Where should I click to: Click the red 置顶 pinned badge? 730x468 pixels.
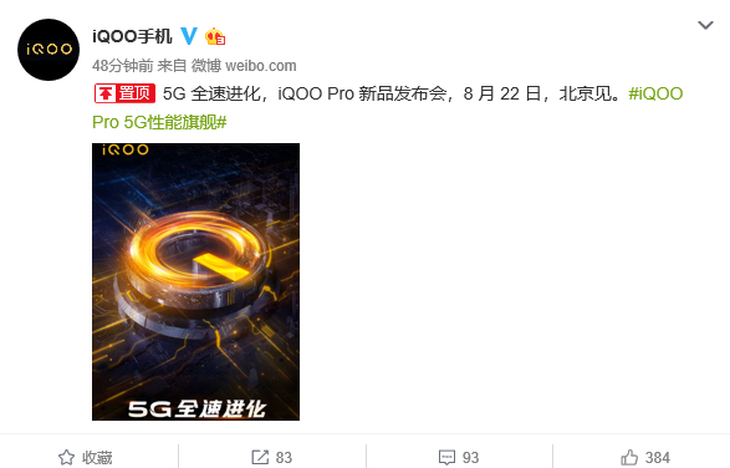pos(125,94)
